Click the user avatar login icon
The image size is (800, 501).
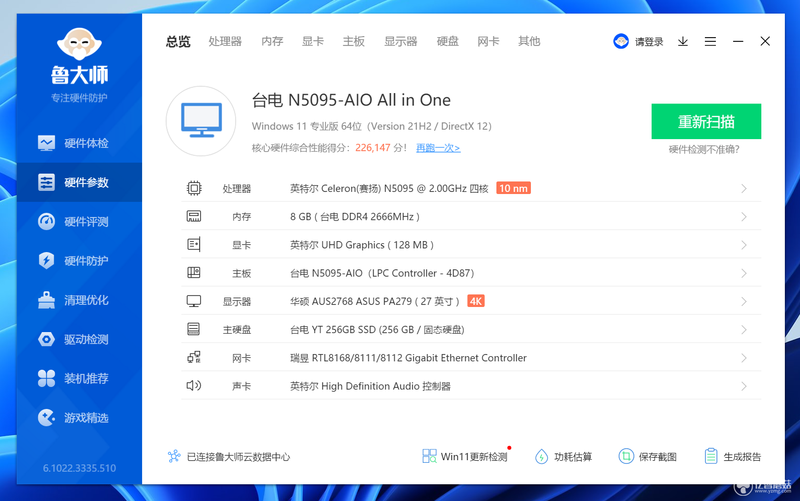click(x=621, y=41)
